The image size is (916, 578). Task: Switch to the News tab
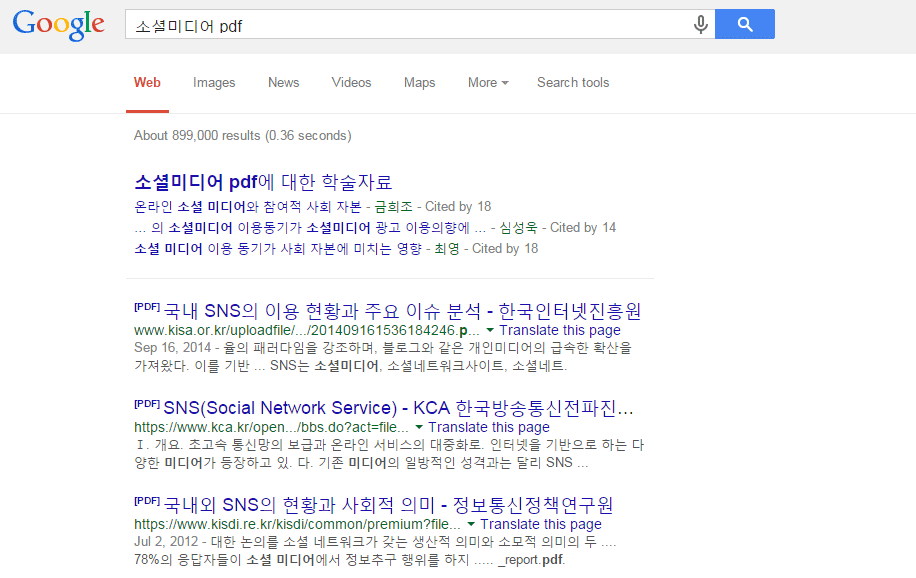283,83
